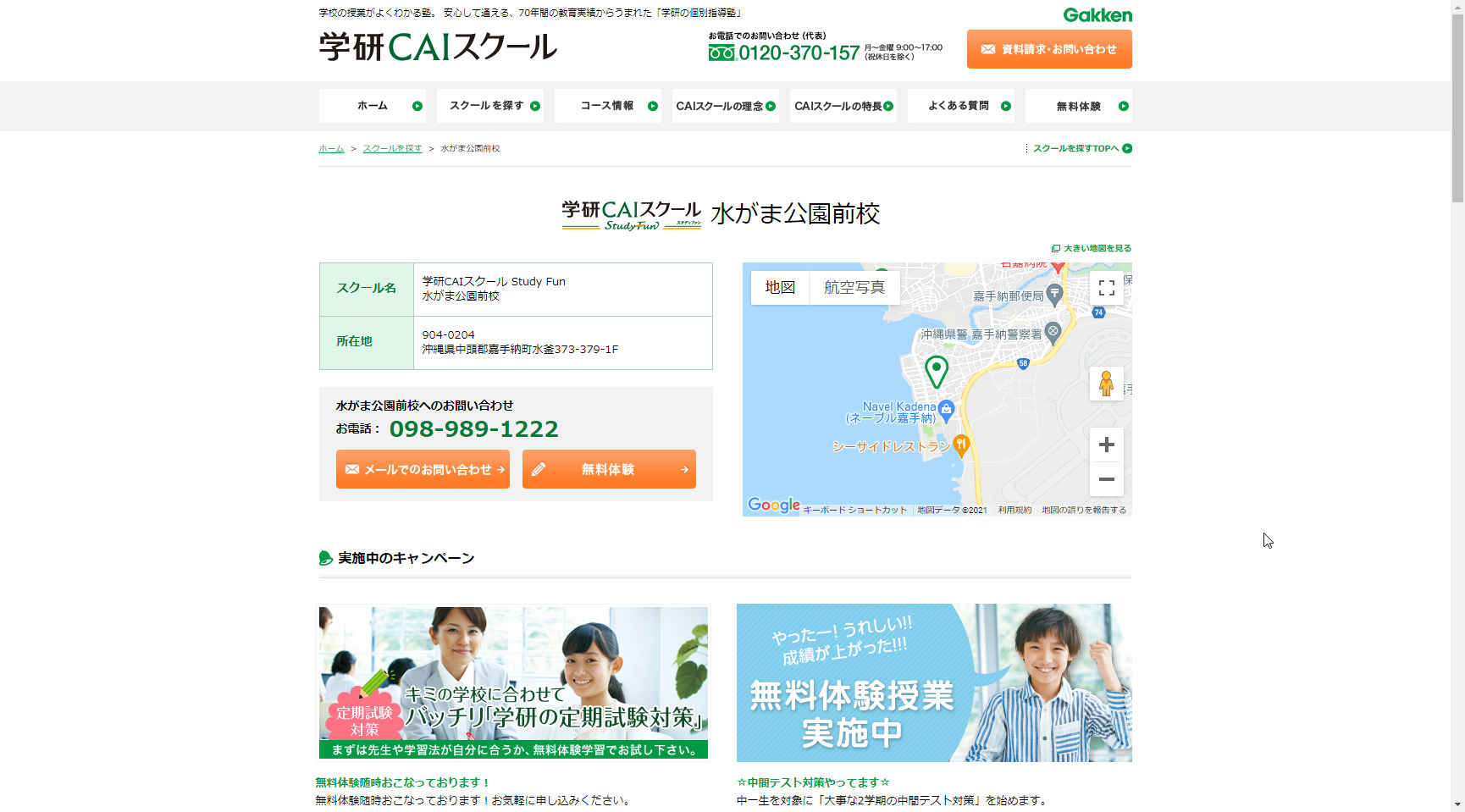
Task: Switch map to 地図 view
Action: tap(780, 288)
